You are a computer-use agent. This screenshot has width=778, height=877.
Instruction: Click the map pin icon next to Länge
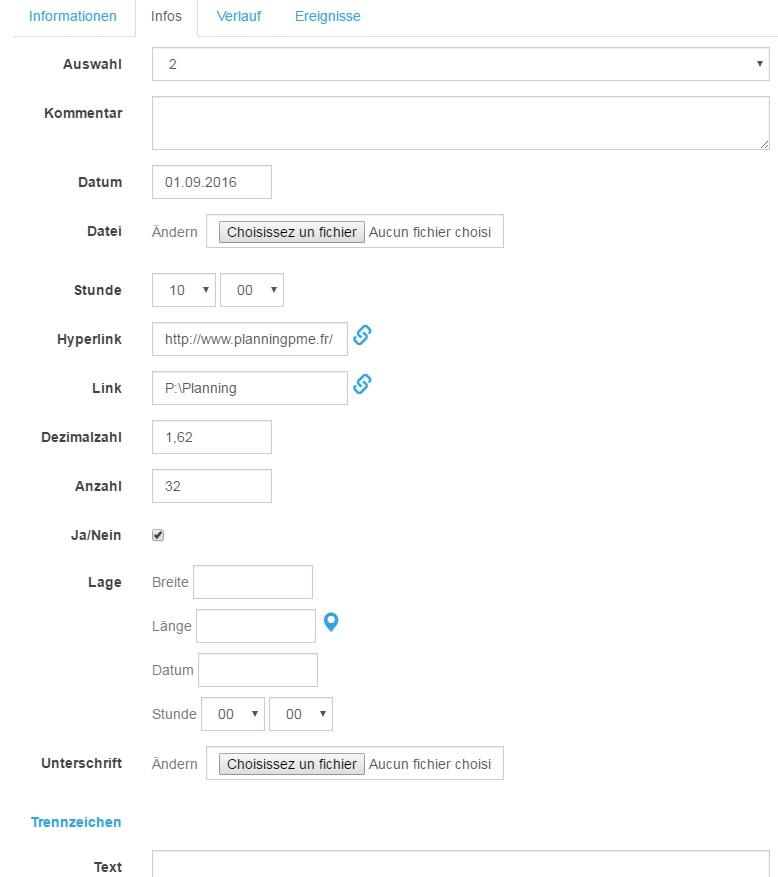[x=332, y=622]
